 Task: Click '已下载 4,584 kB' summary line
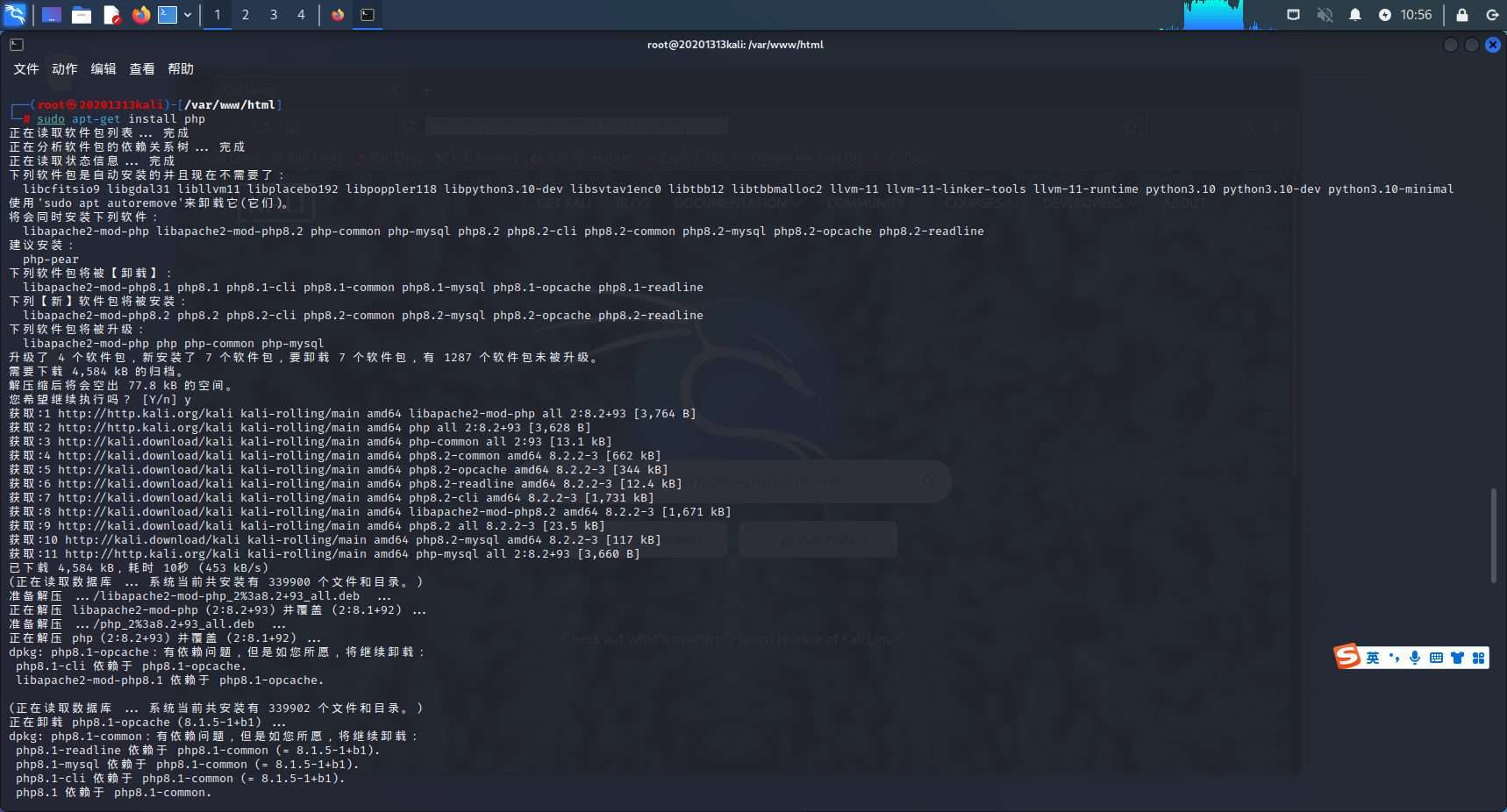click(139, 568)
